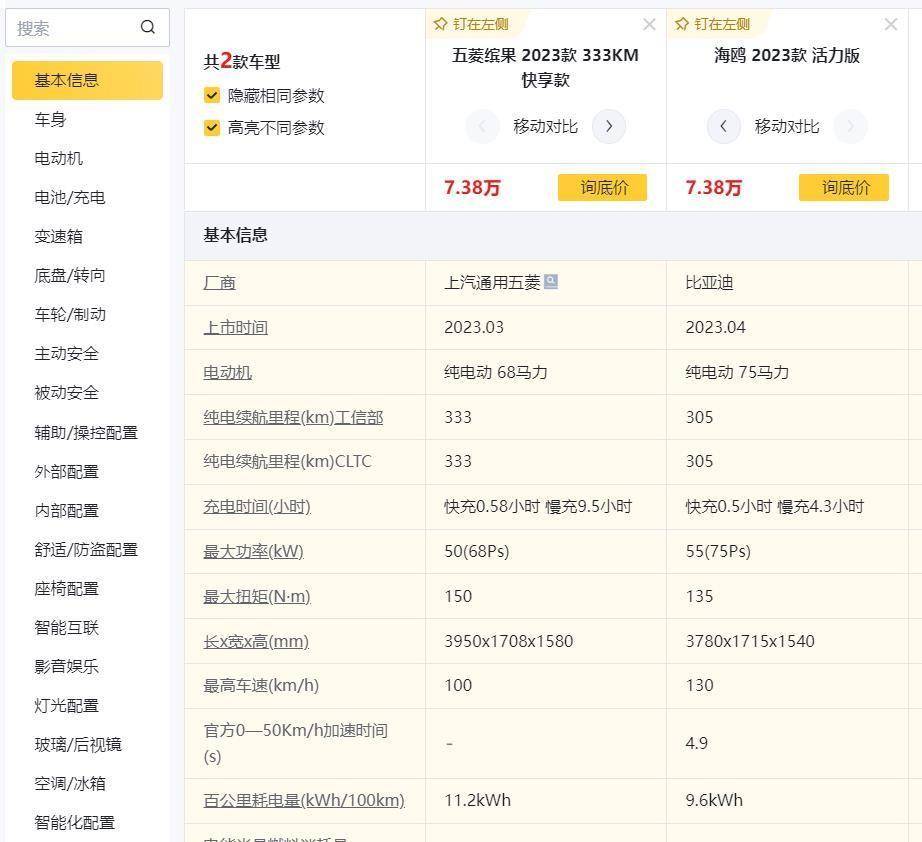The width and height of the screenshot is (922, 842).
Task: Remove 五菱缤果 2023款 from comparison
Action: coord(649,24)
